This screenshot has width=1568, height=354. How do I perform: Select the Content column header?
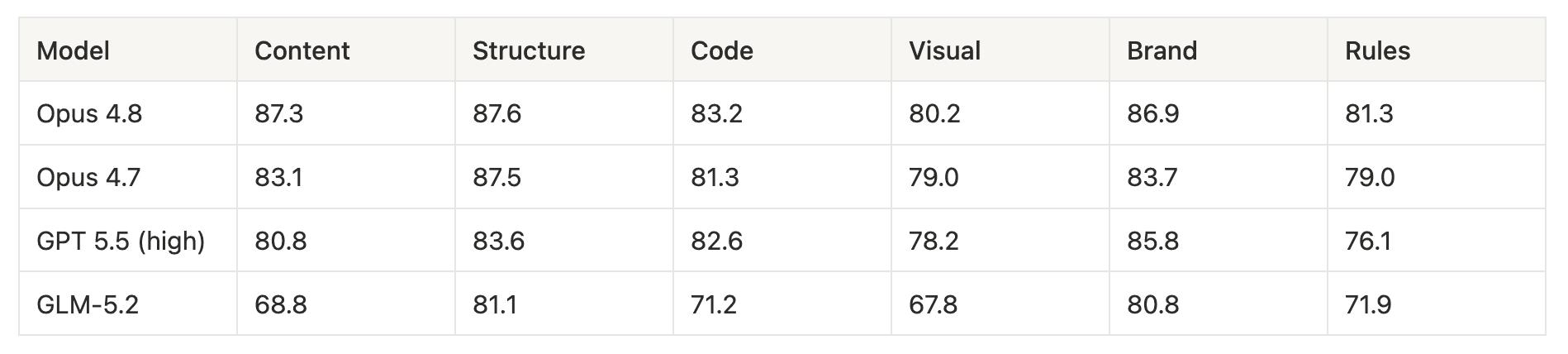[x=302, y=51]
